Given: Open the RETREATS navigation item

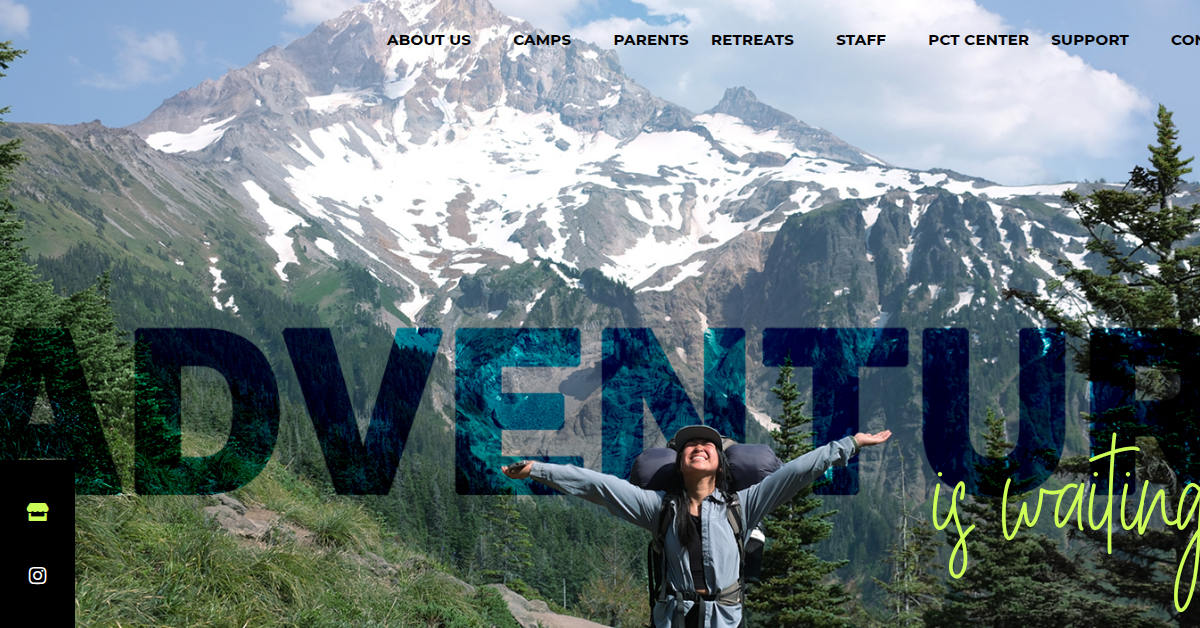Looking at the screenshot, I should tap(752, 40).
